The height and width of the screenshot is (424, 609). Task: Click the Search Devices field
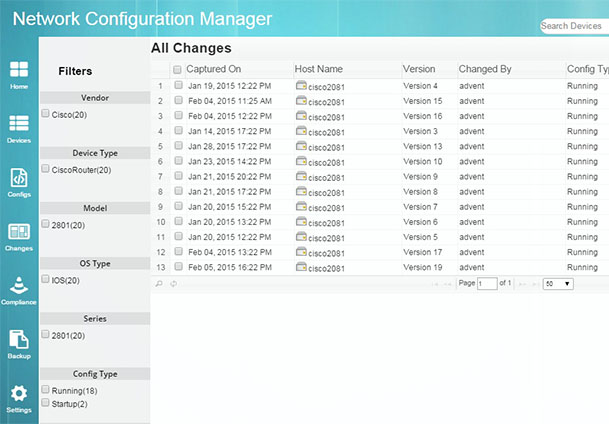click(574, 26)
